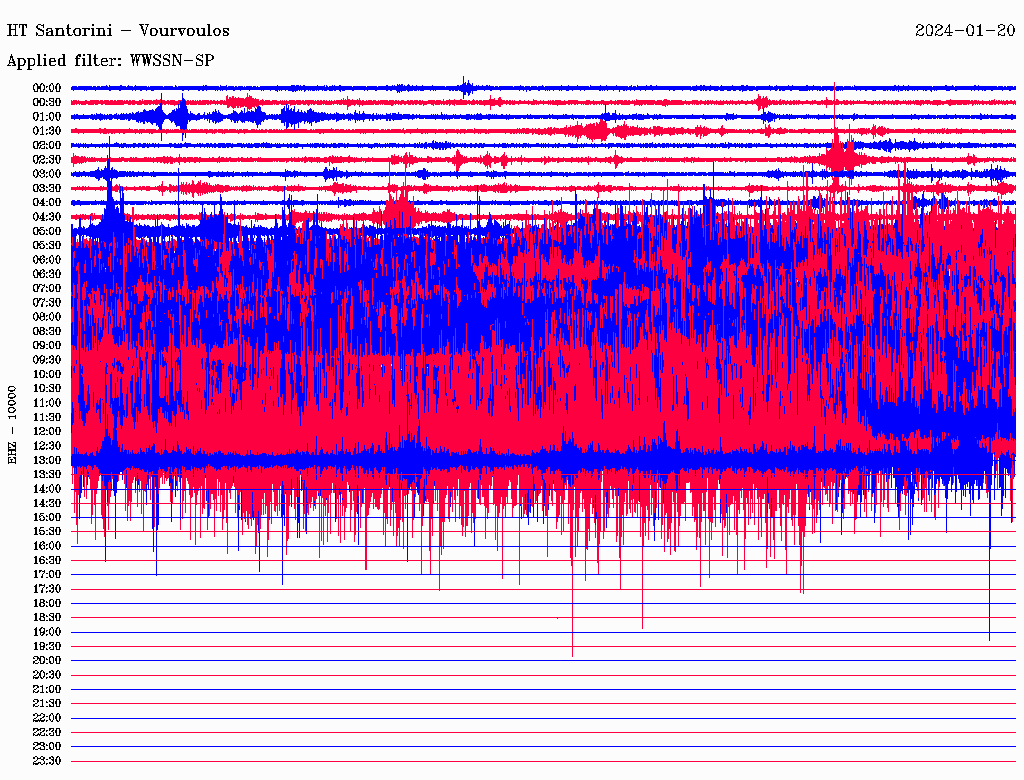1024x780 pixels.
Task: Click the date 2024-01-20 in the header
Action: pyautogui.click(x=965, y=31)
